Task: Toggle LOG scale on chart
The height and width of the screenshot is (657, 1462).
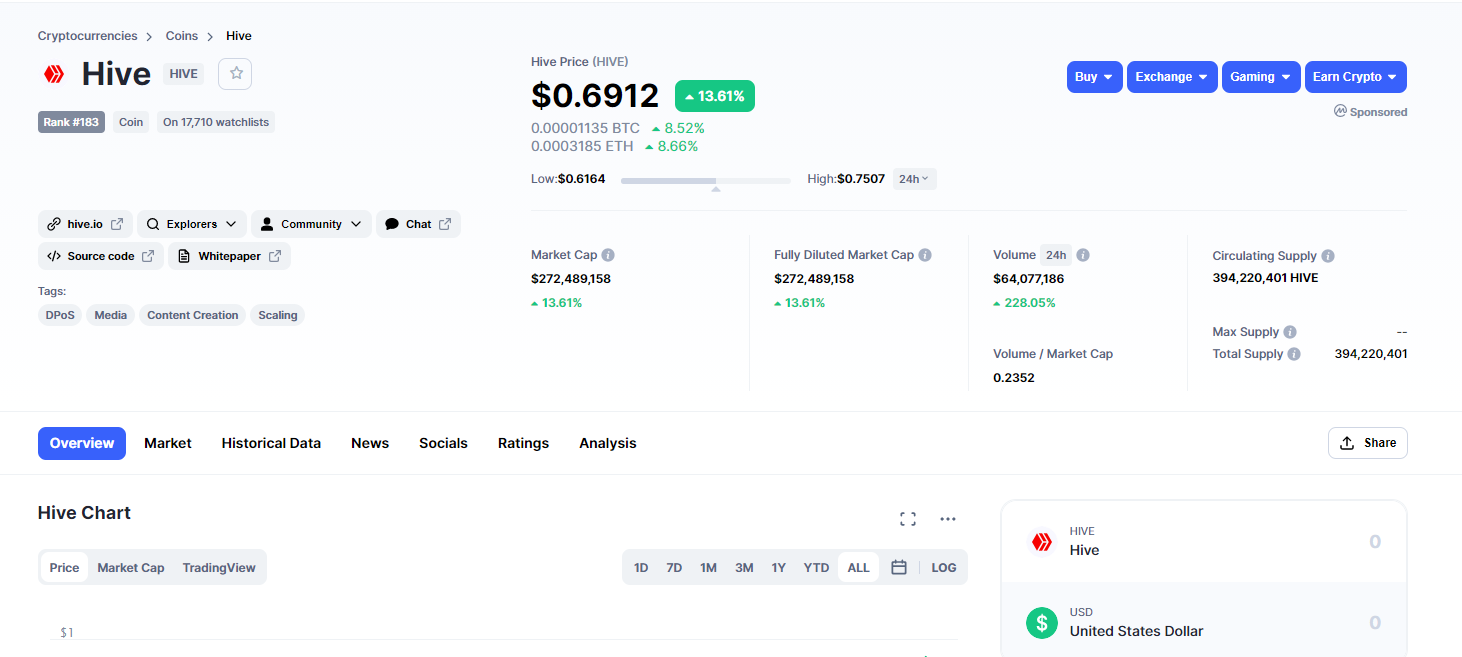Action: (x=944, y=567)
